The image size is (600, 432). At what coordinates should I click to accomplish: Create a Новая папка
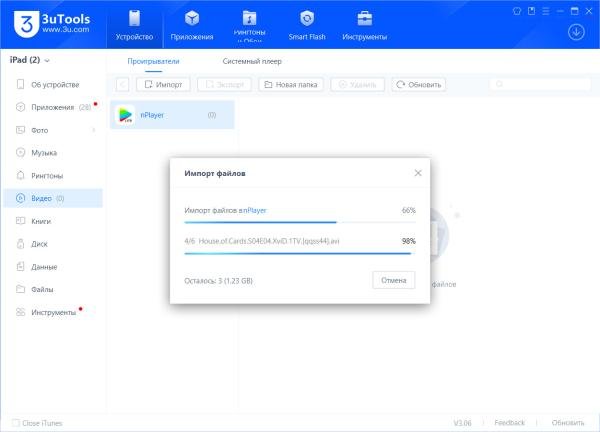[291, 85]
